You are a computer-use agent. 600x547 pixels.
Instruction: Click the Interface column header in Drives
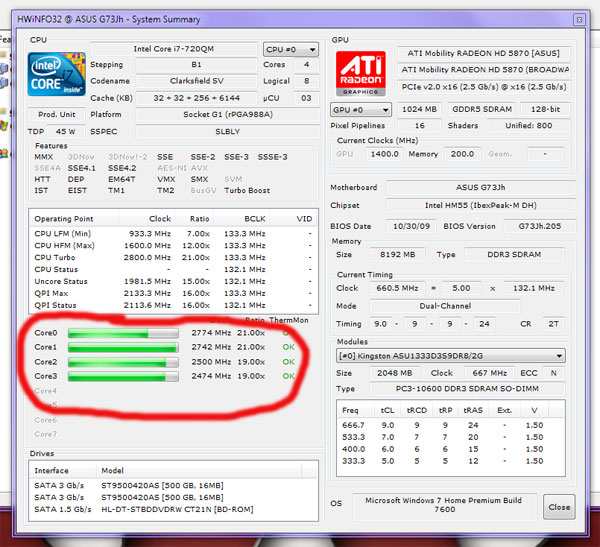pyautogui.click(x=63, y=471)
